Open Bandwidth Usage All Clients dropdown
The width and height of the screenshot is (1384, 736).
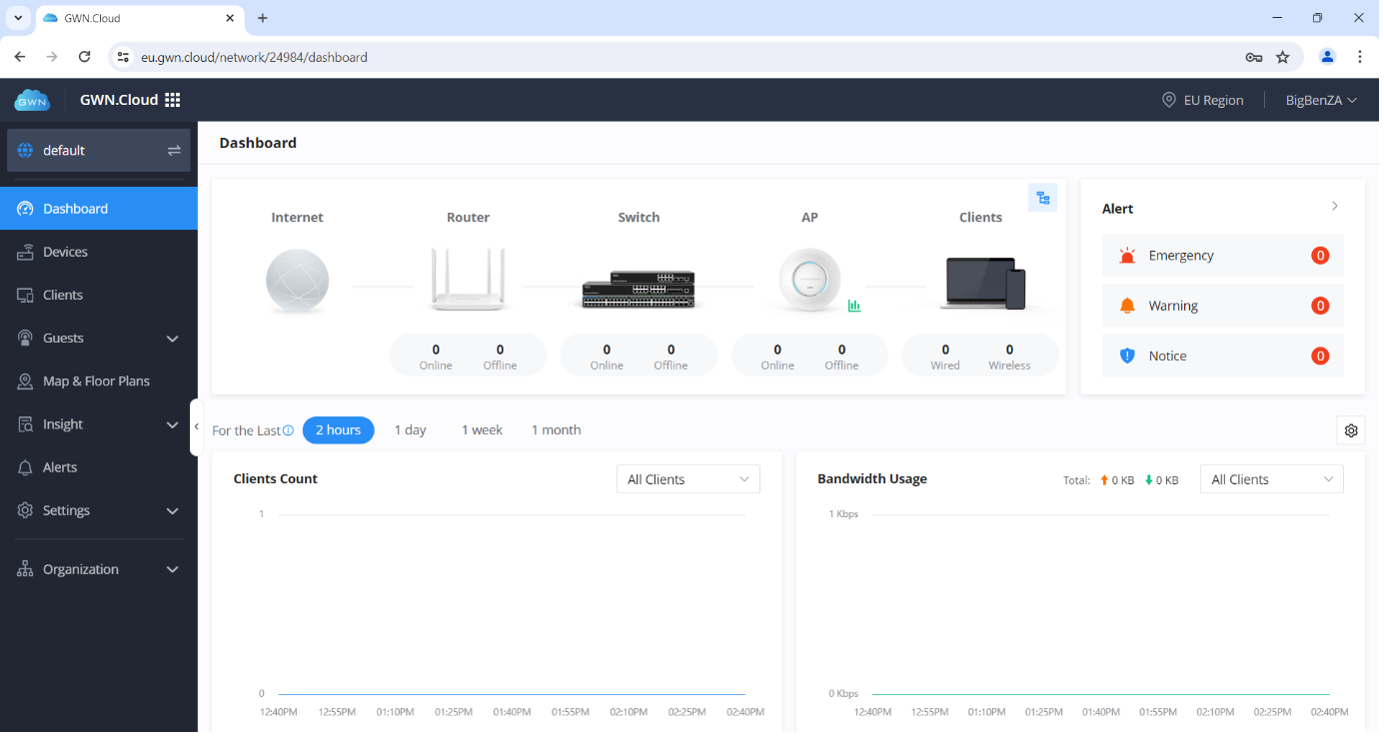tap(1271, 479)
